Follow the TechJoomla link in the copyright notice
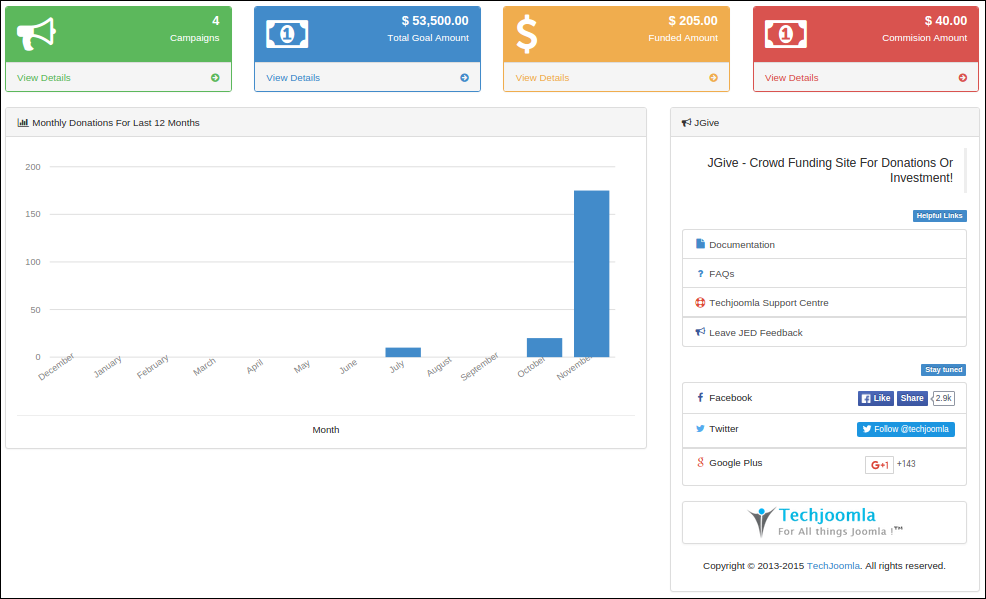Image resolution: width=986 pixels, height=599 pixels. (833, 565)
